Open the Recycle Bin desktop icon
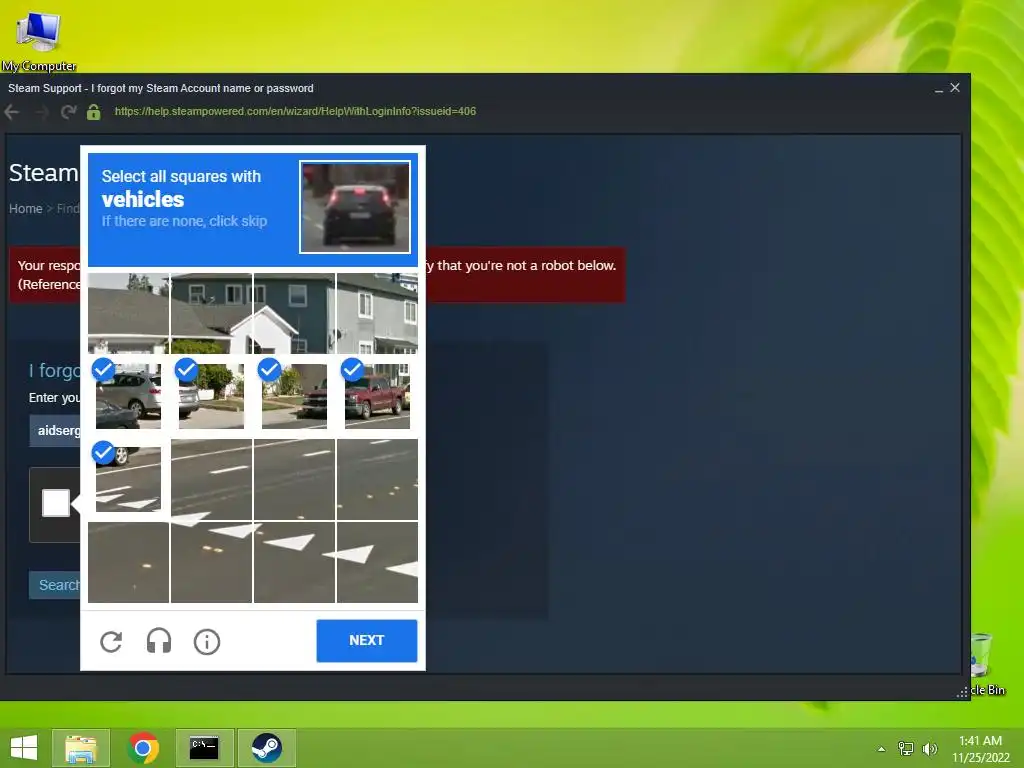 [x=984, y=665]
